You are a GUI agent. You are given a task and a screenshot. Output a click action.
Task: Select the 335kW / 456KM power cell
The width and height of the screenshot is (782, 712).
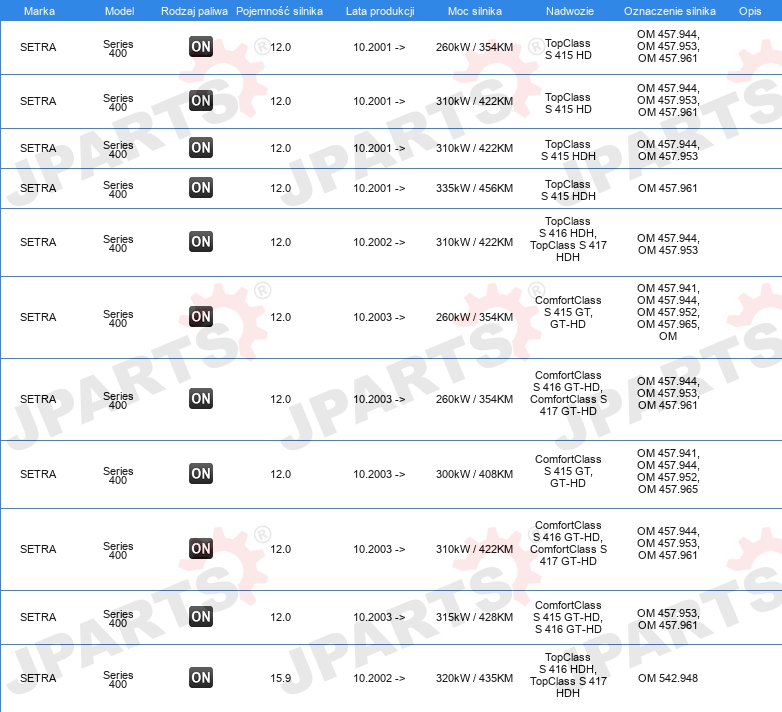coord(474,188)
